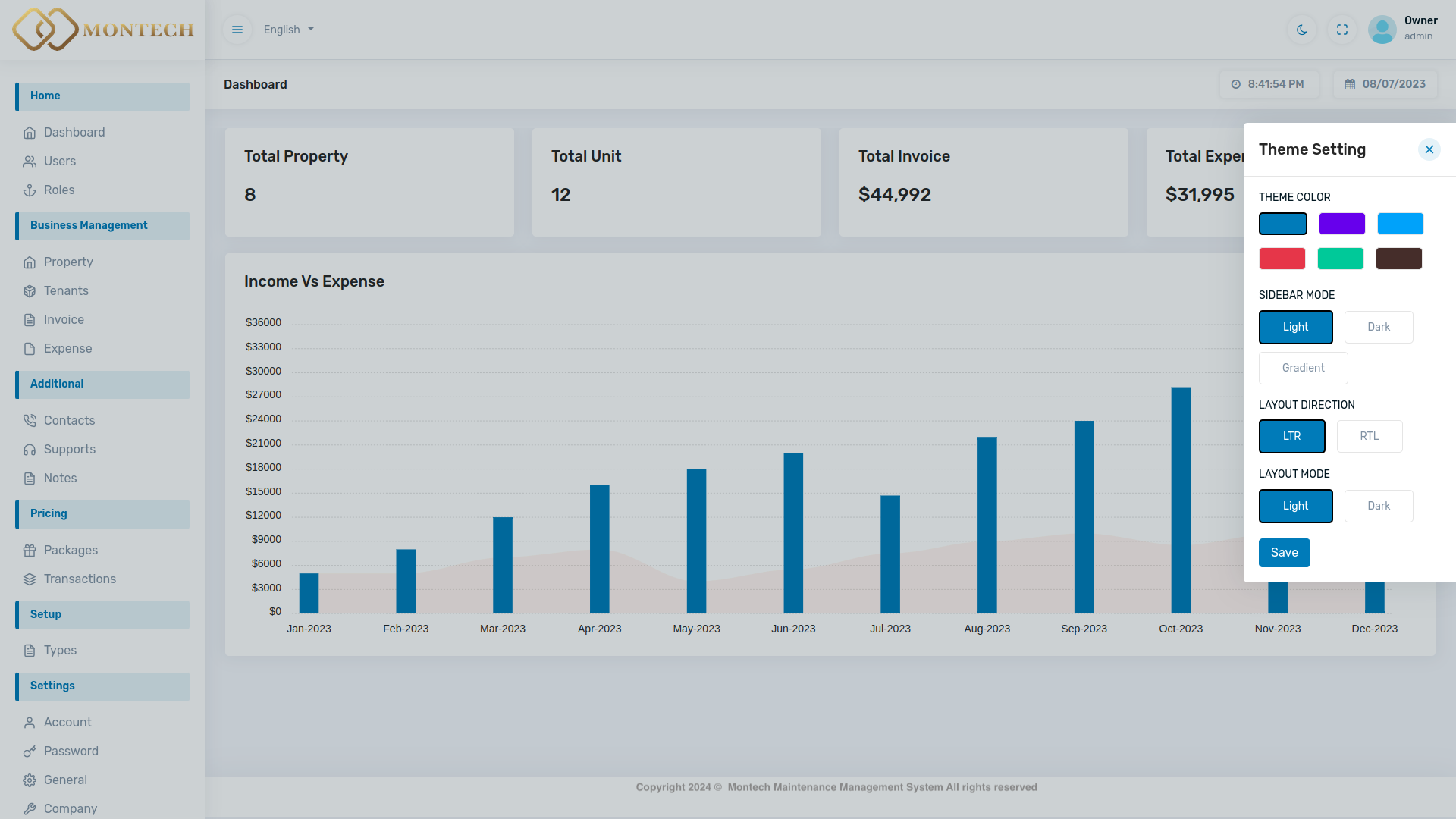Choose Gradient sidebar mode
This screenshot has width=1456, height=819.
coord(1303,368)
